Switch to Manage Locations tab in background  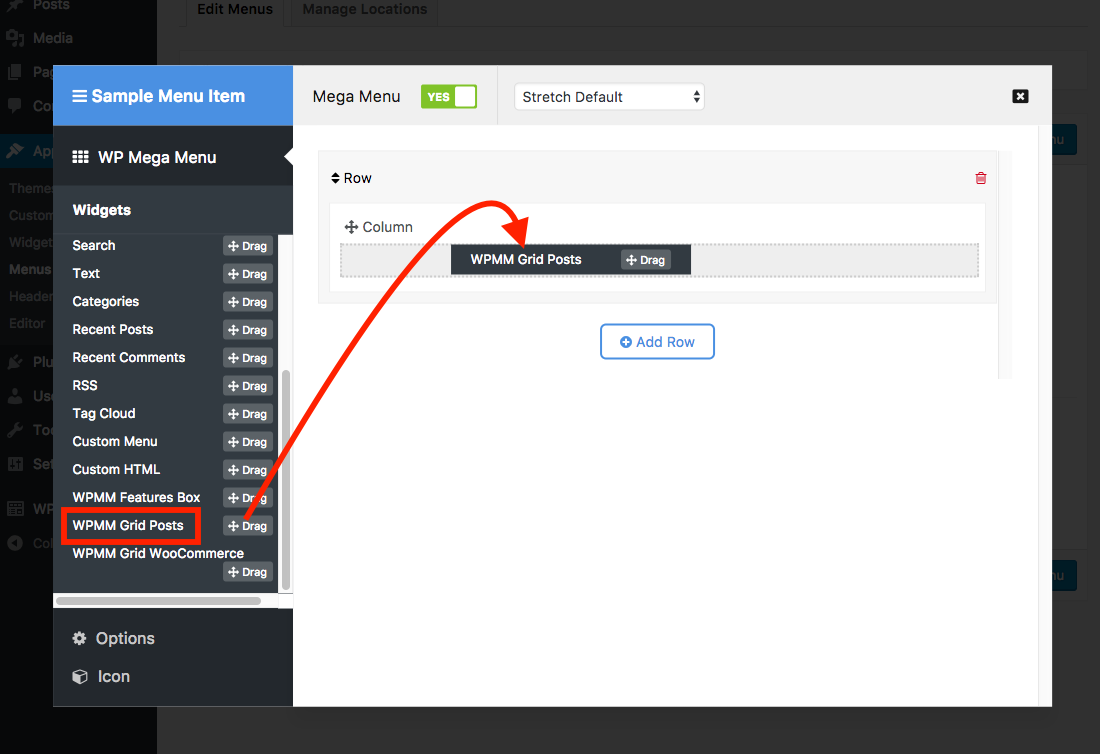point(365,10)
